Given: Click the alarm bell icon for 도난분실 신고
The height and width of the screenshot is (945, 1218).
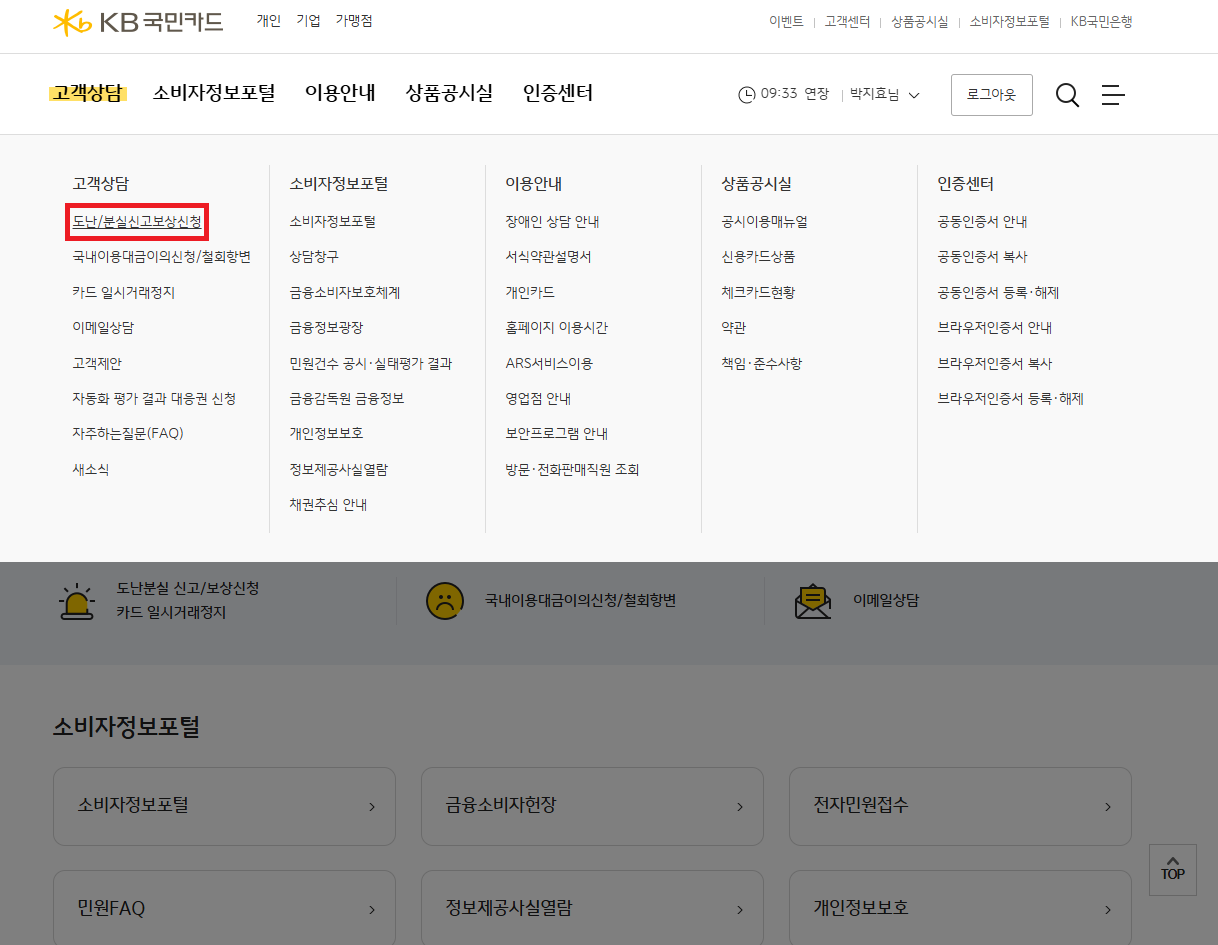Looking at the screenshot, I should click(x=75, y=600).
